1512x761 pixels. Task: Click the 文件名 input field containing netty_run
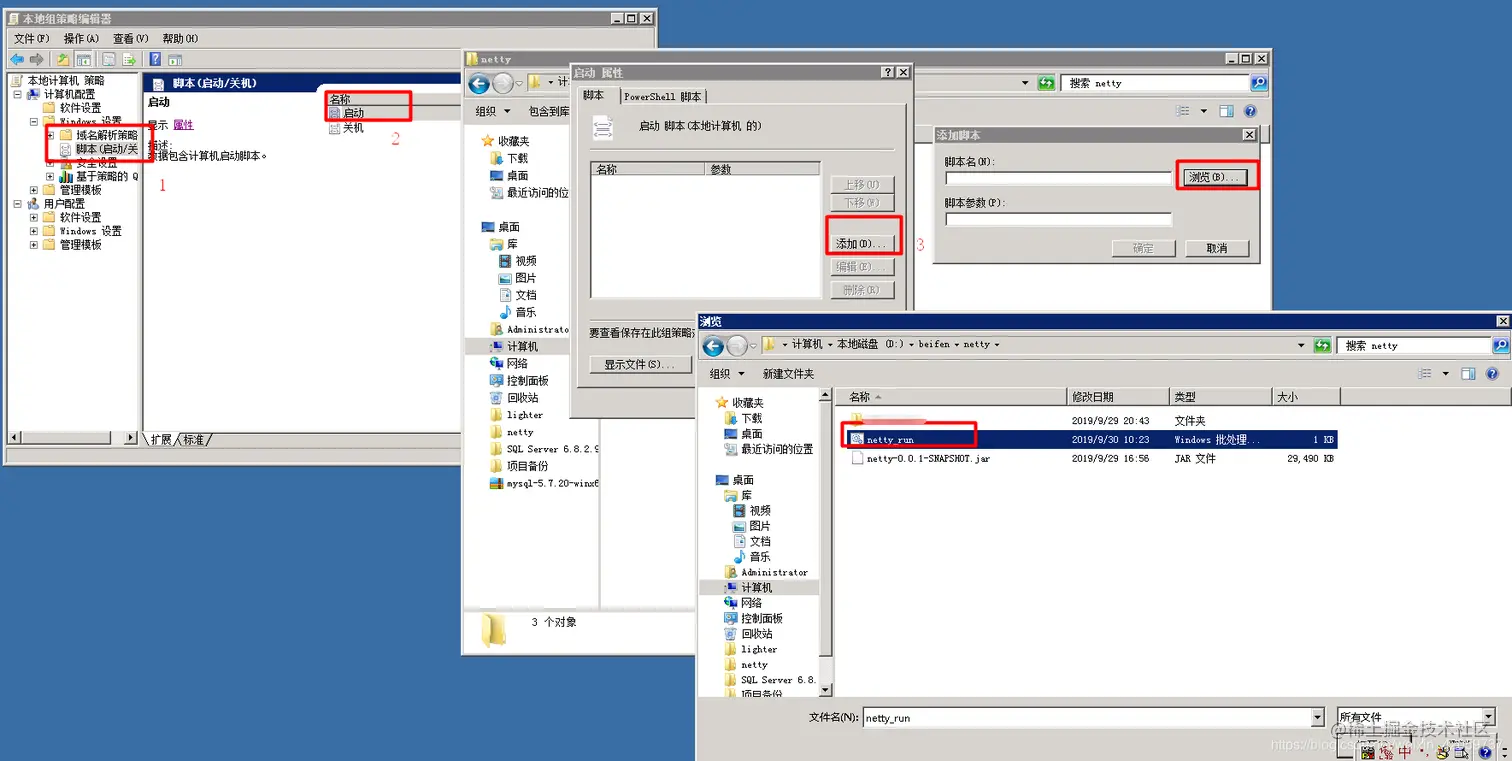pos(1086,718)
